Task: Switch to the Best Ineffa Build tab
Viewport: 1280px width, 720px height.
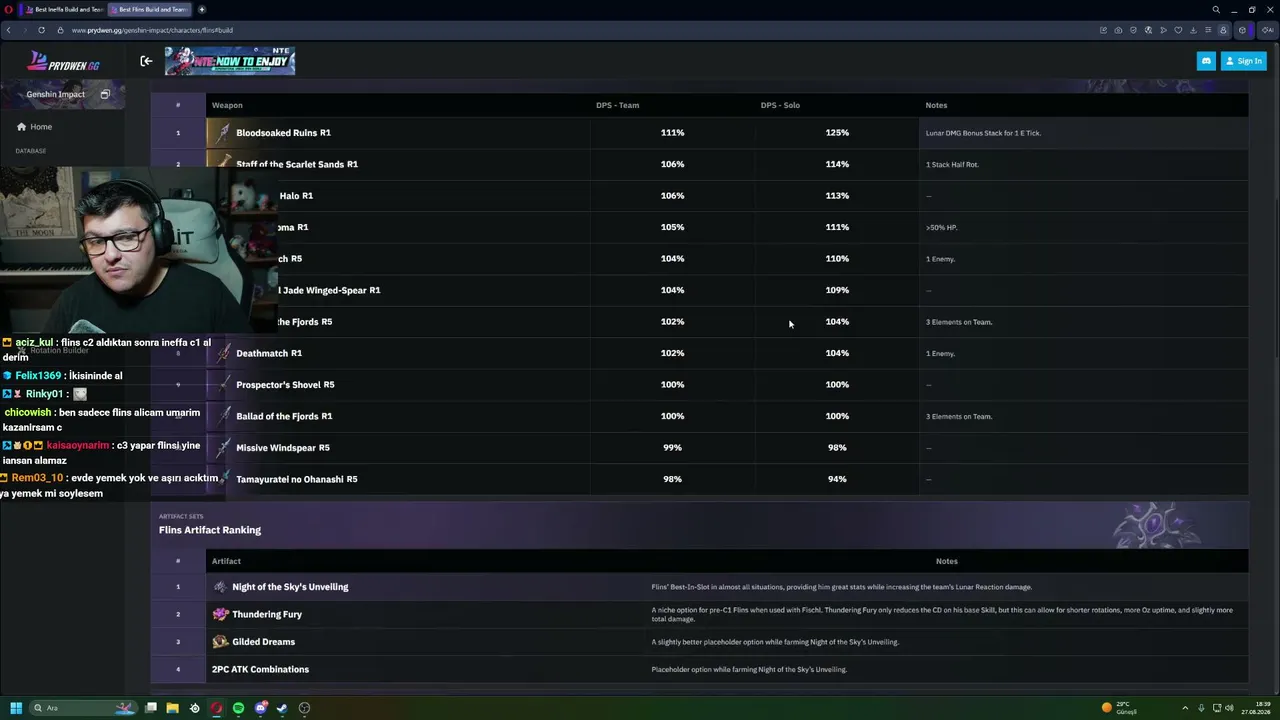Action: click(x=65, y=9)
